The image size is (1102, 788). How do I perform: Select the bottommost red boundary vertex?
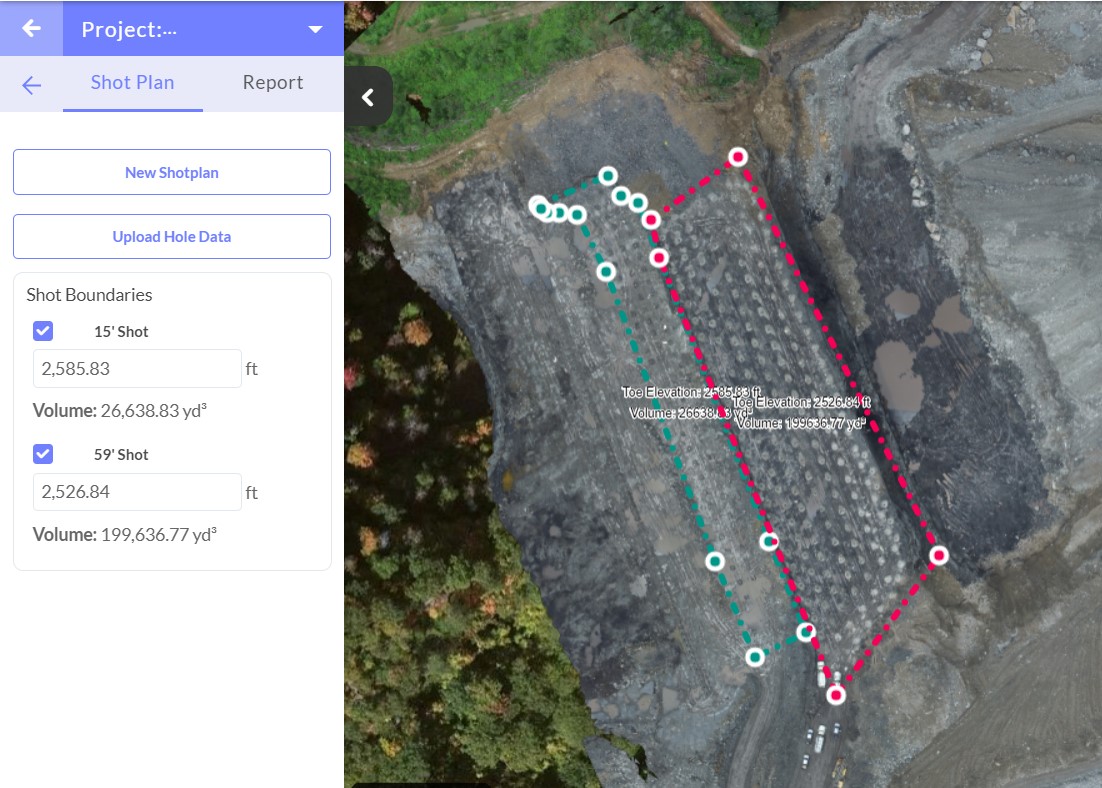pyautogui.click(x=836, y=694)
